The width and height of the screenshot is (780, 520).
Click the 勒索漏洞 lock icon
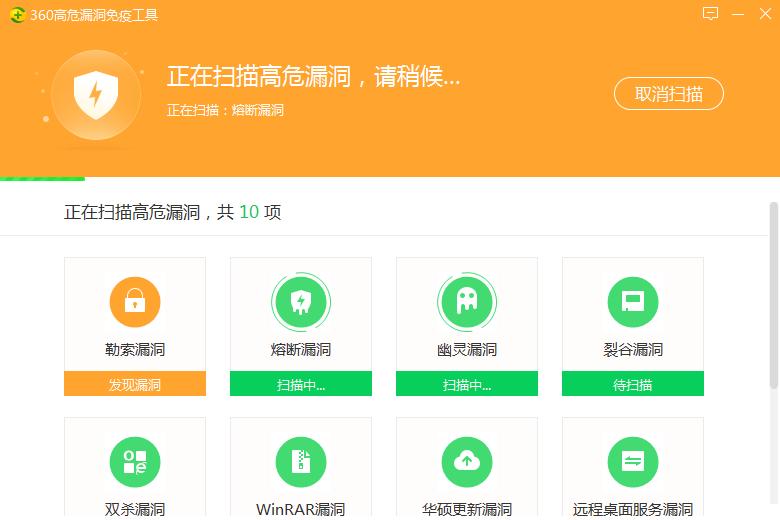(135, 302)
